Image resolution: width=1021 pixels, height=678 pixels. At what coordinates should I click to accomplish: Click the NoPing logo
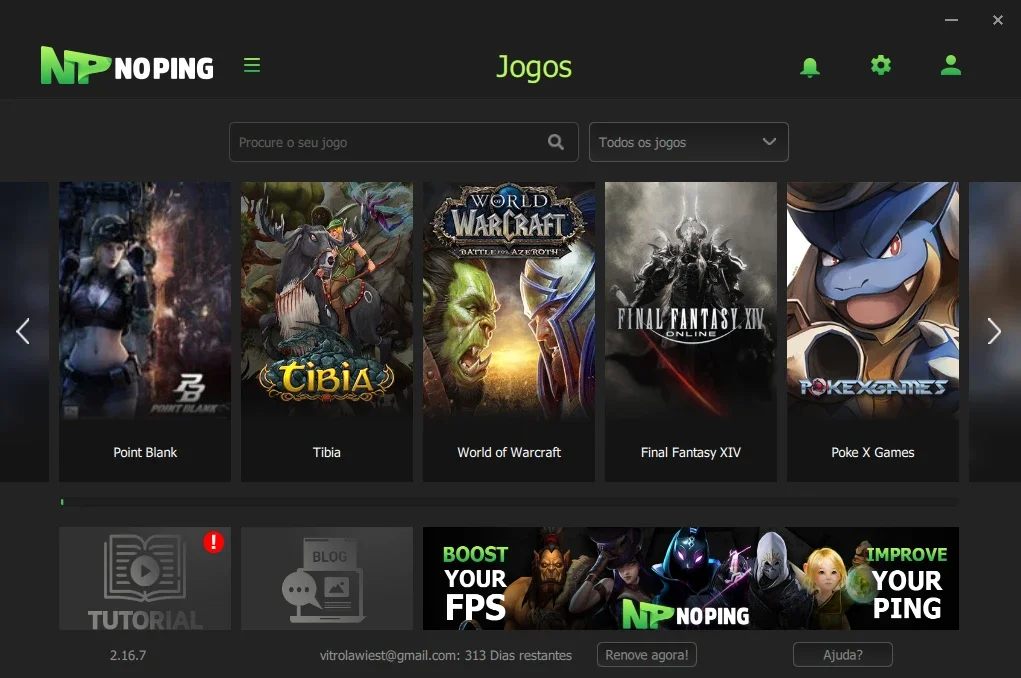click(x=127, y=65)
